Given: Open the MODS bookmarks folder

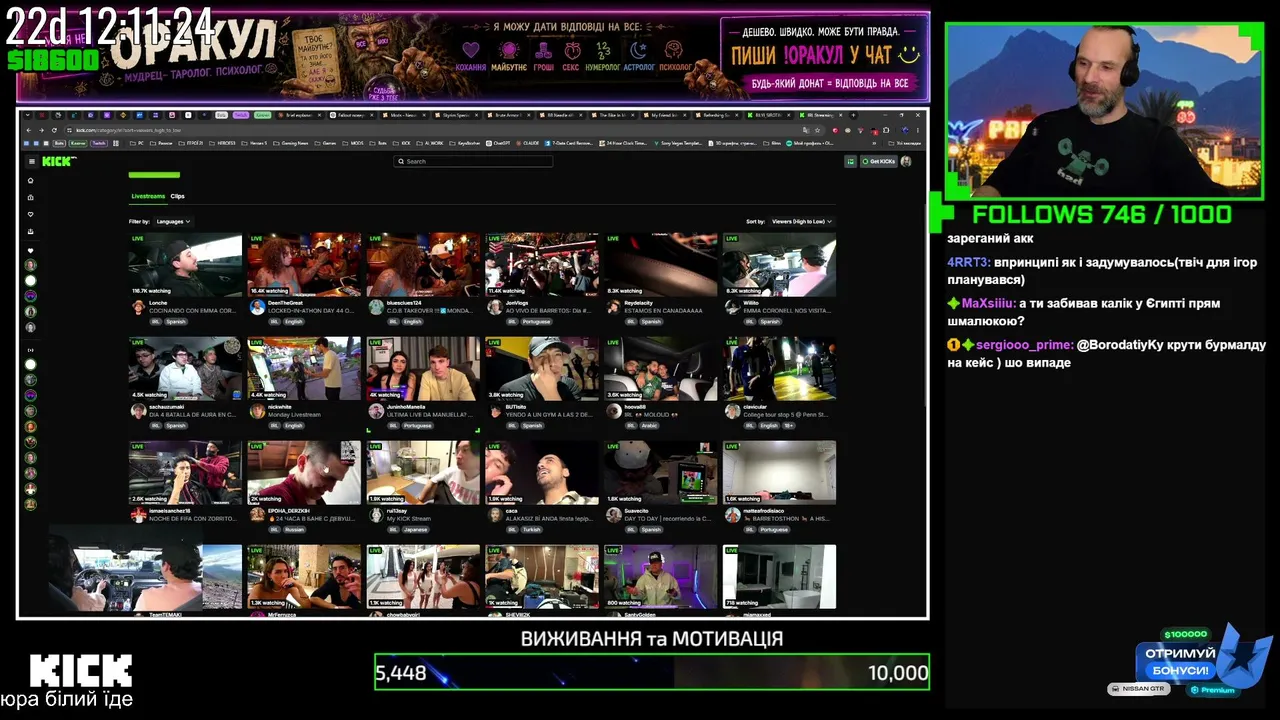Looking at the screenshot, I should (354, 143).
